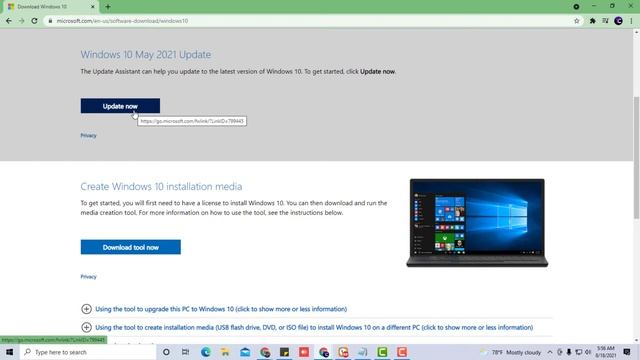Click the vertical page scrollbar thumb

coord(636,158)
